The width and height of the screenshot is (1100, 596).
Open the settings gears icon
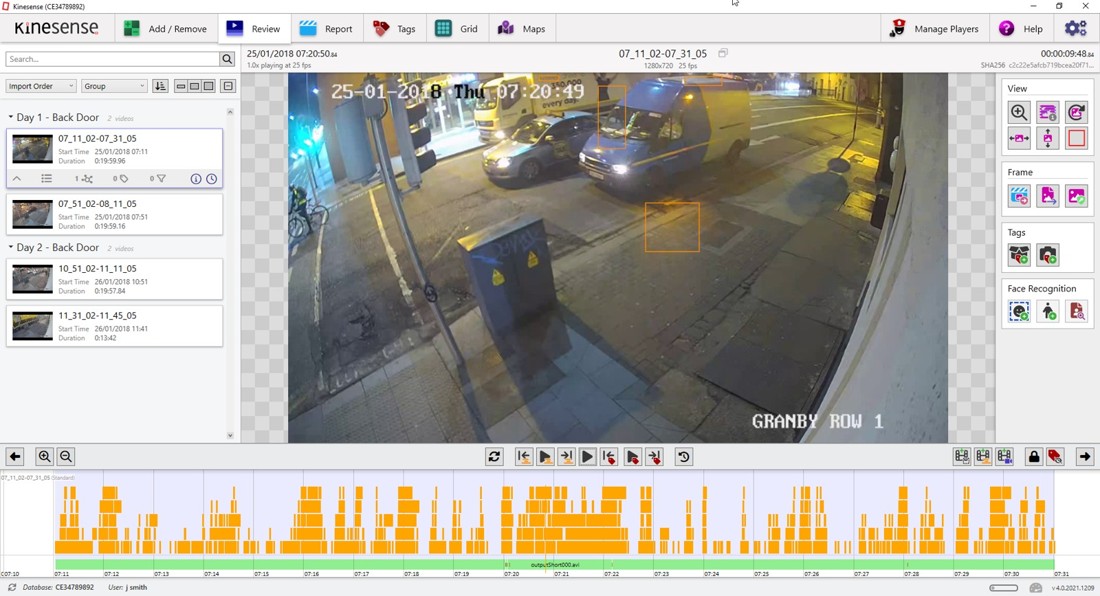coord(1075,29)
